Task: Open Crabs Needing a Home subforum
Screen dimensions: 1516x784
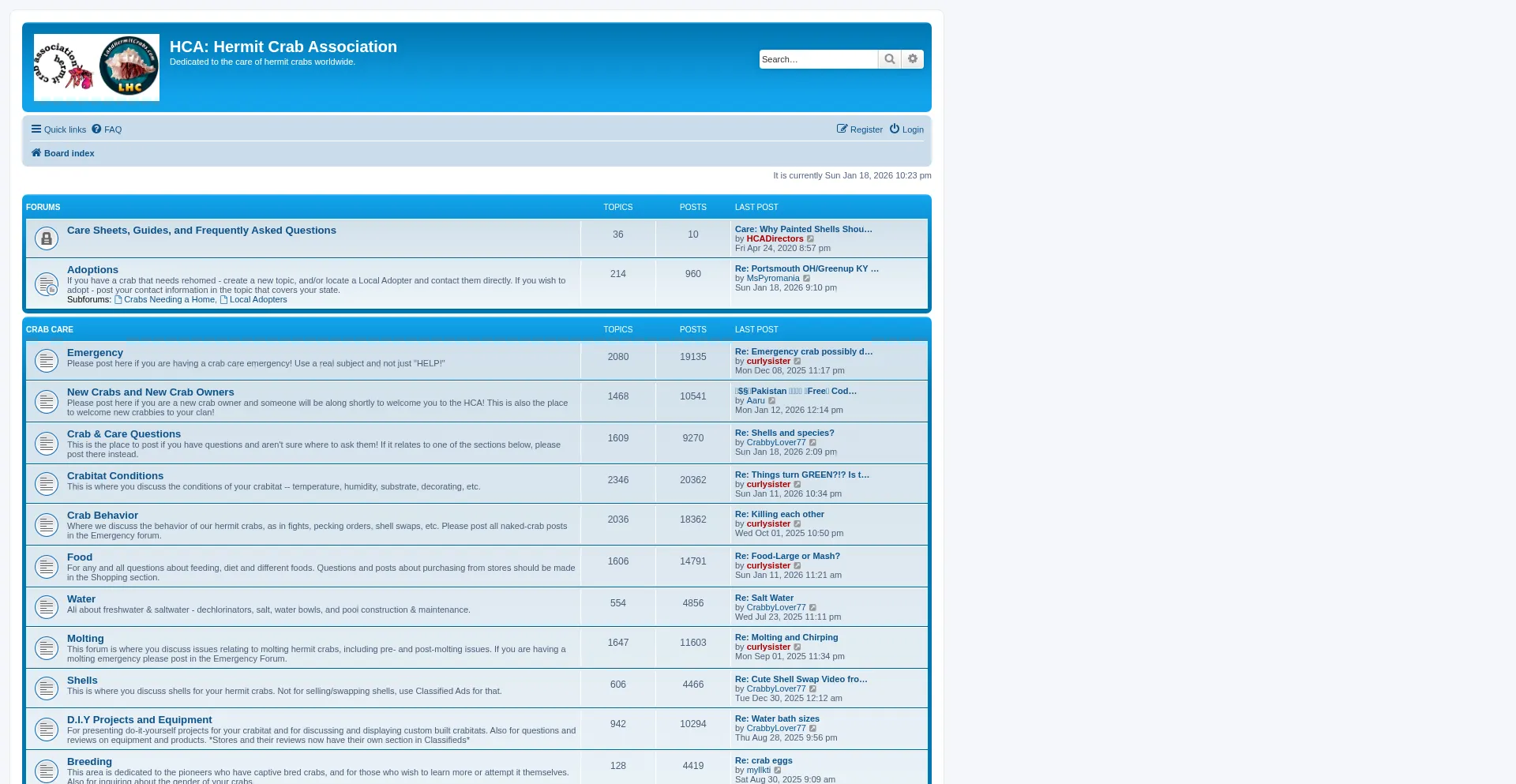Action: 168,300
